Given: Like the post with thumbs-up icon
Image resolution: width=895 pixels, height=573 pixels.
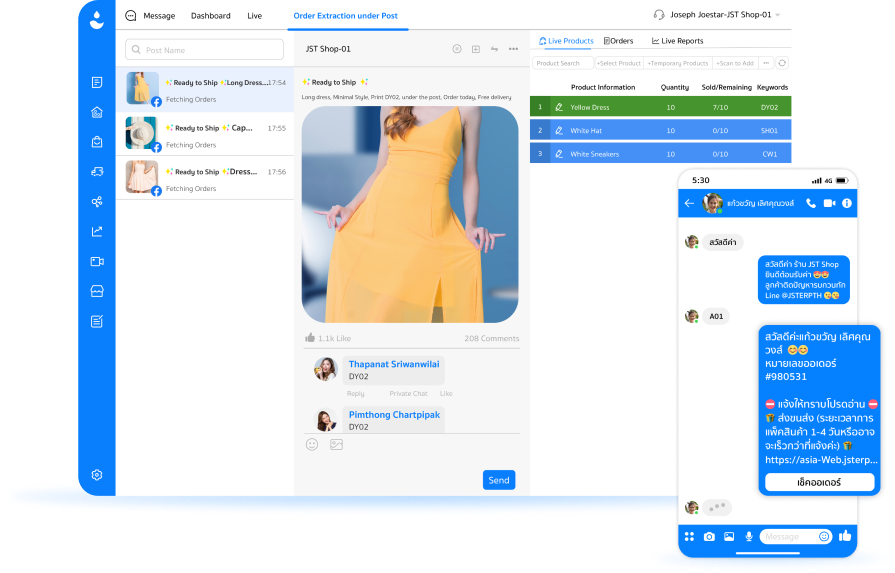Looking at the screenshot, I should 310,338.
